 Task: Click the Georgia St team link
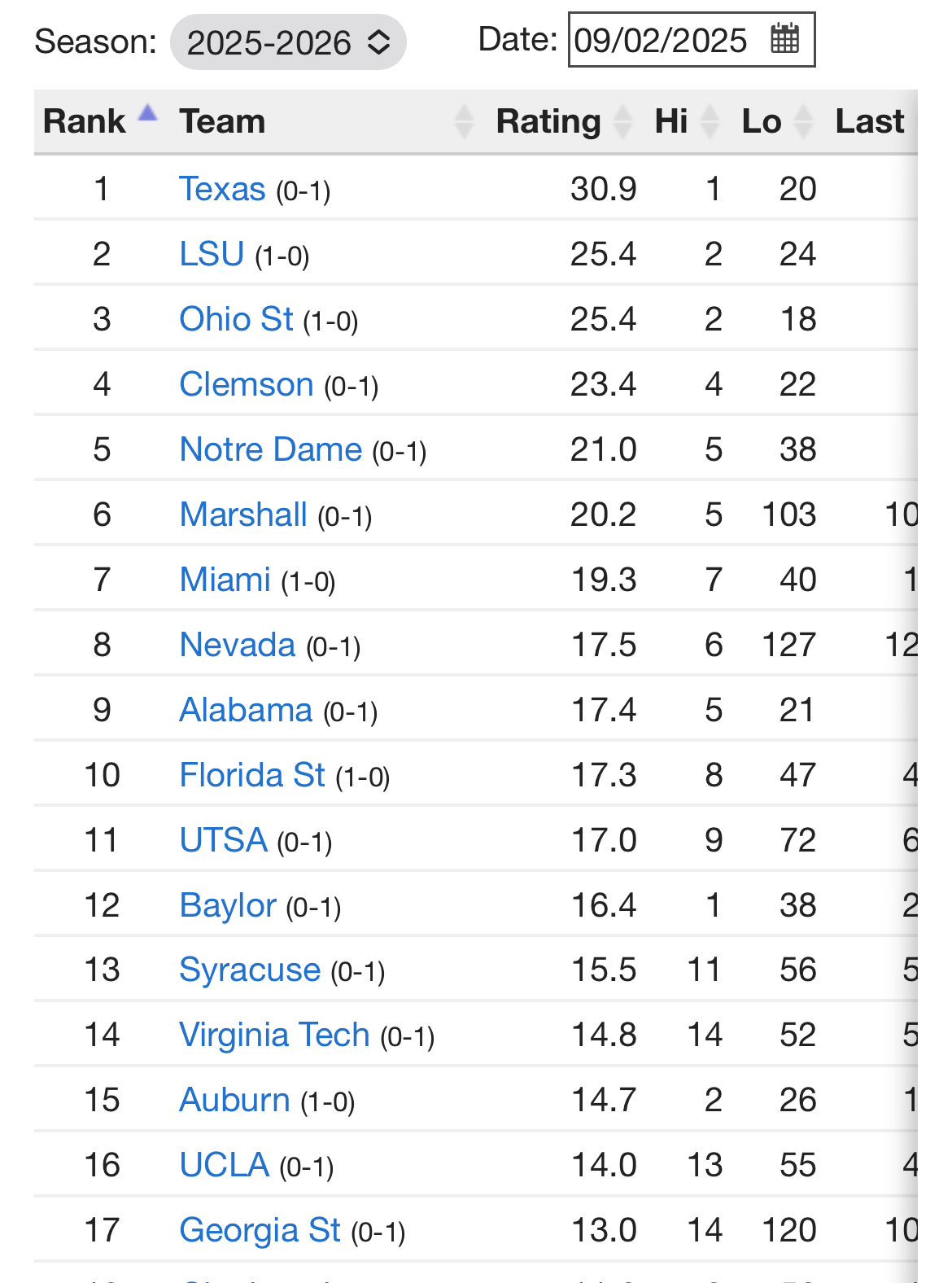click(260, 1230)
